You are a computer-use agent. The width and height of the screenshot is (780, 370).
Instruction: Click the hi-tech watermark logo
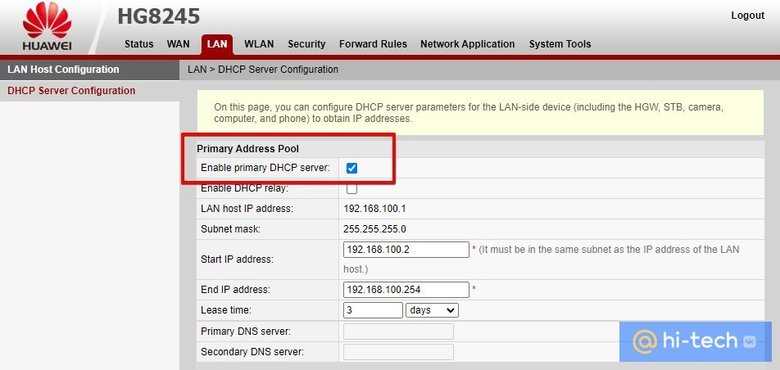[x=695, y=341]
